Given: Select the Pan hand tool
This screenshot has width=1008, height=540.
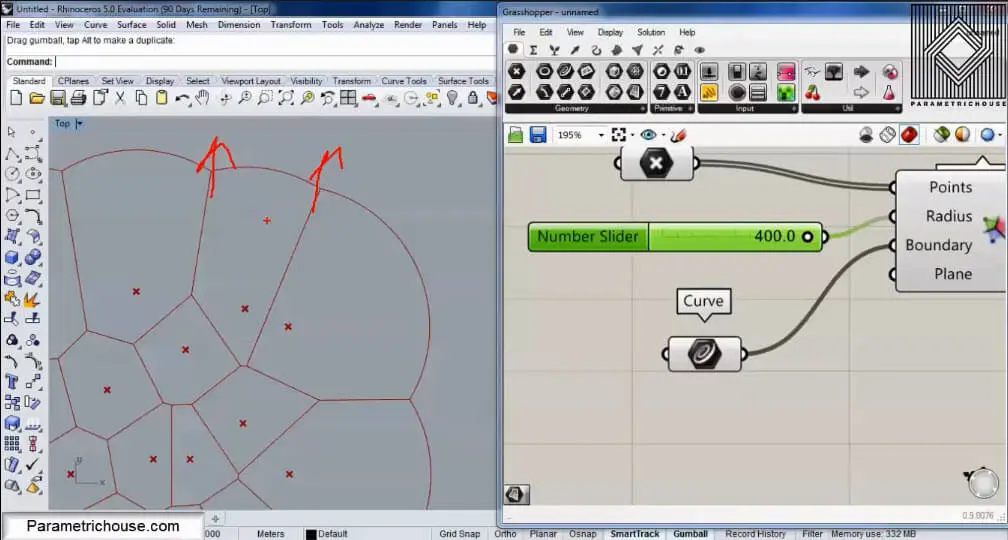Looking at the screenshot, I should coord(202,98).
